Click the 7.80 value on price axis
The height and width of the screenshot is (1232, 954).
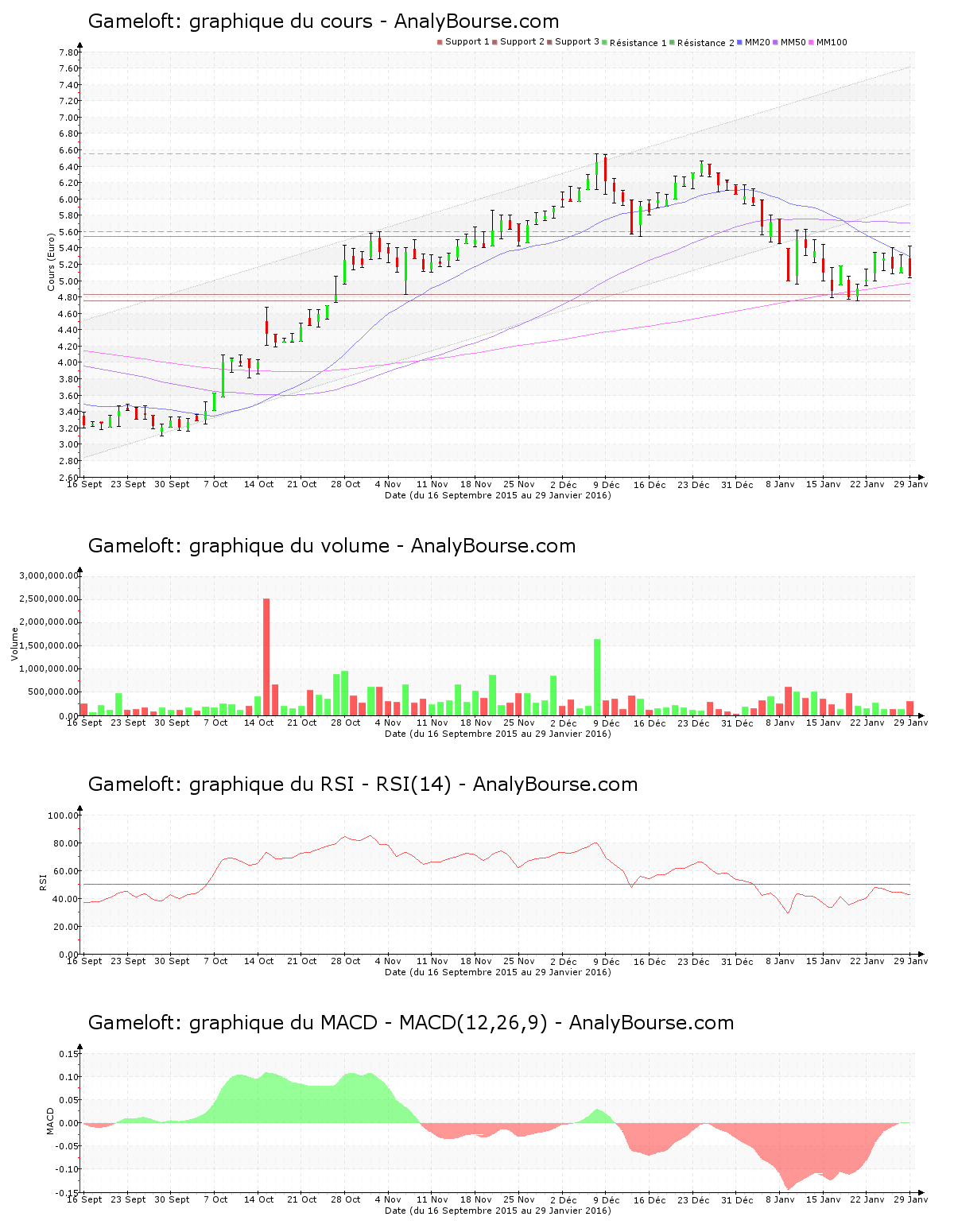pos(68,52)
